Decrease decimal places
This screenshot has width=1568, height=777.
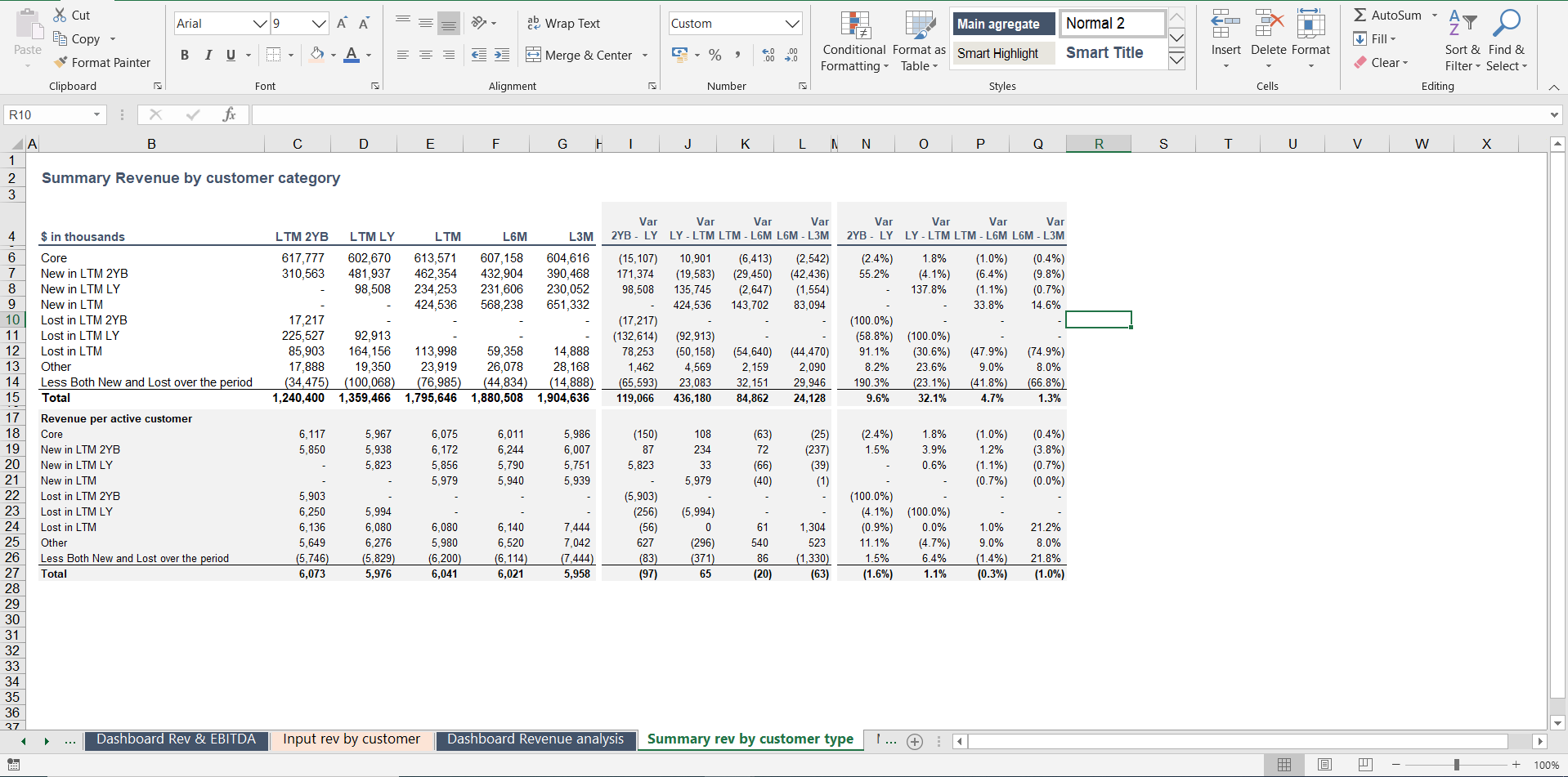(x=791, y=55)
